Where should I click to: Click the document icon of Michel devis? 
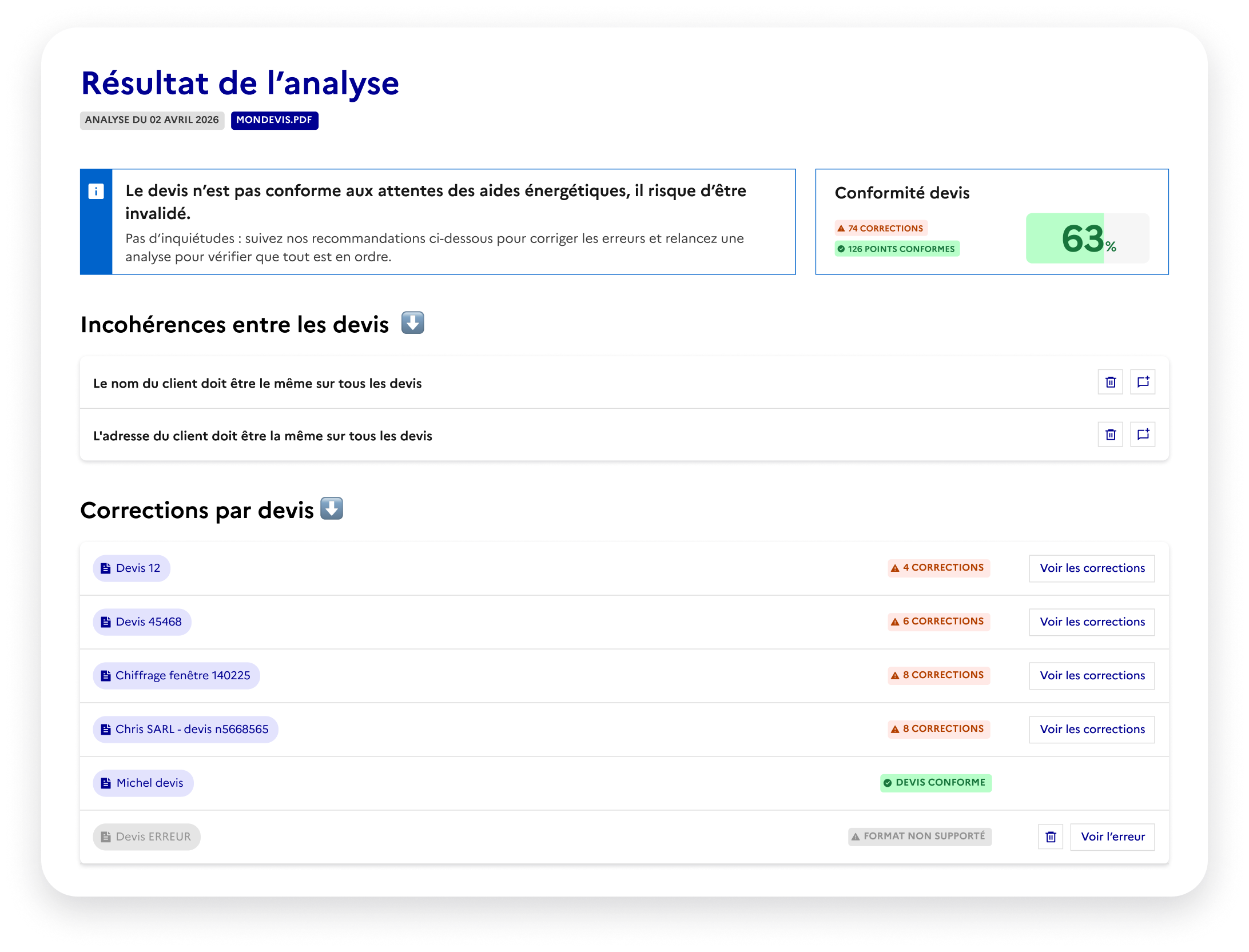click(106, 783)
